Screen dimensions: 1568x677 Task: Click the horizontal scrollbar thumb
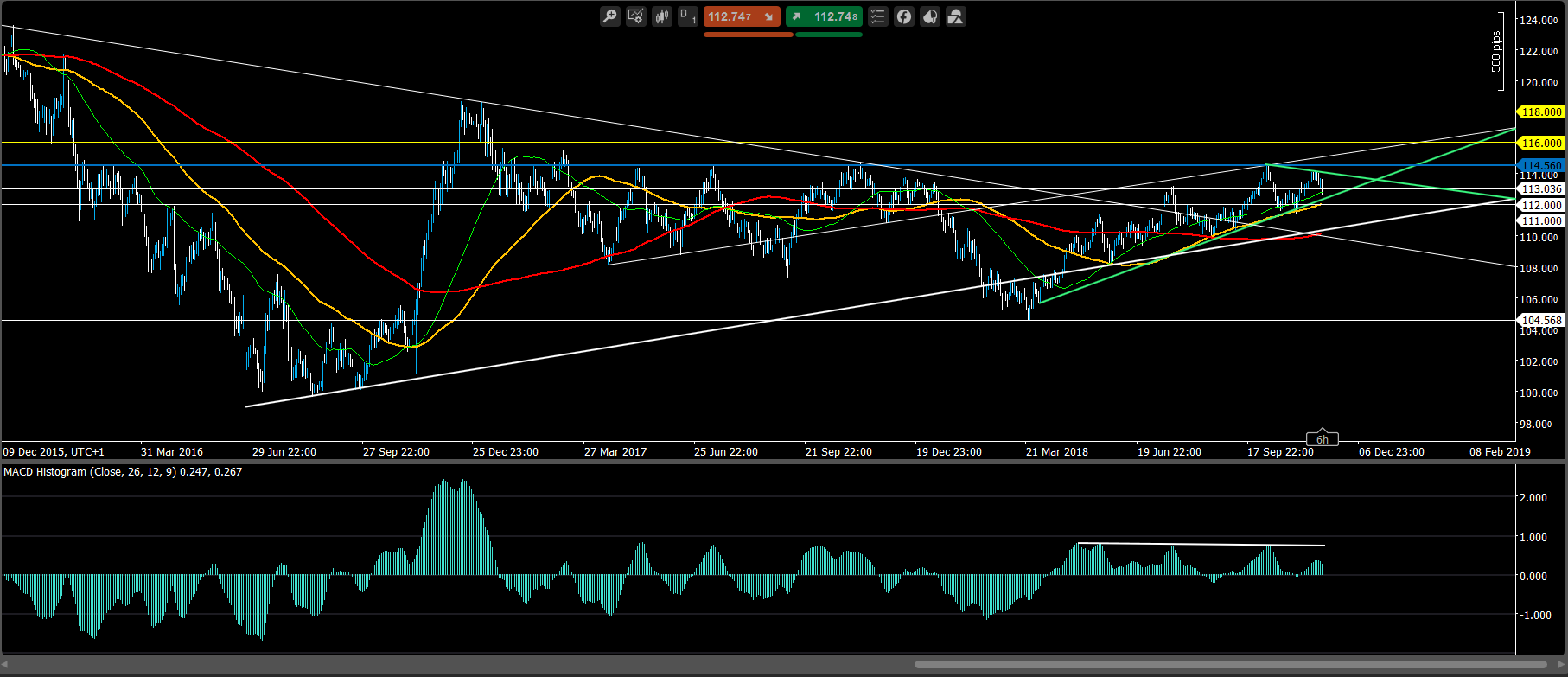click(x=1231, y=665)
